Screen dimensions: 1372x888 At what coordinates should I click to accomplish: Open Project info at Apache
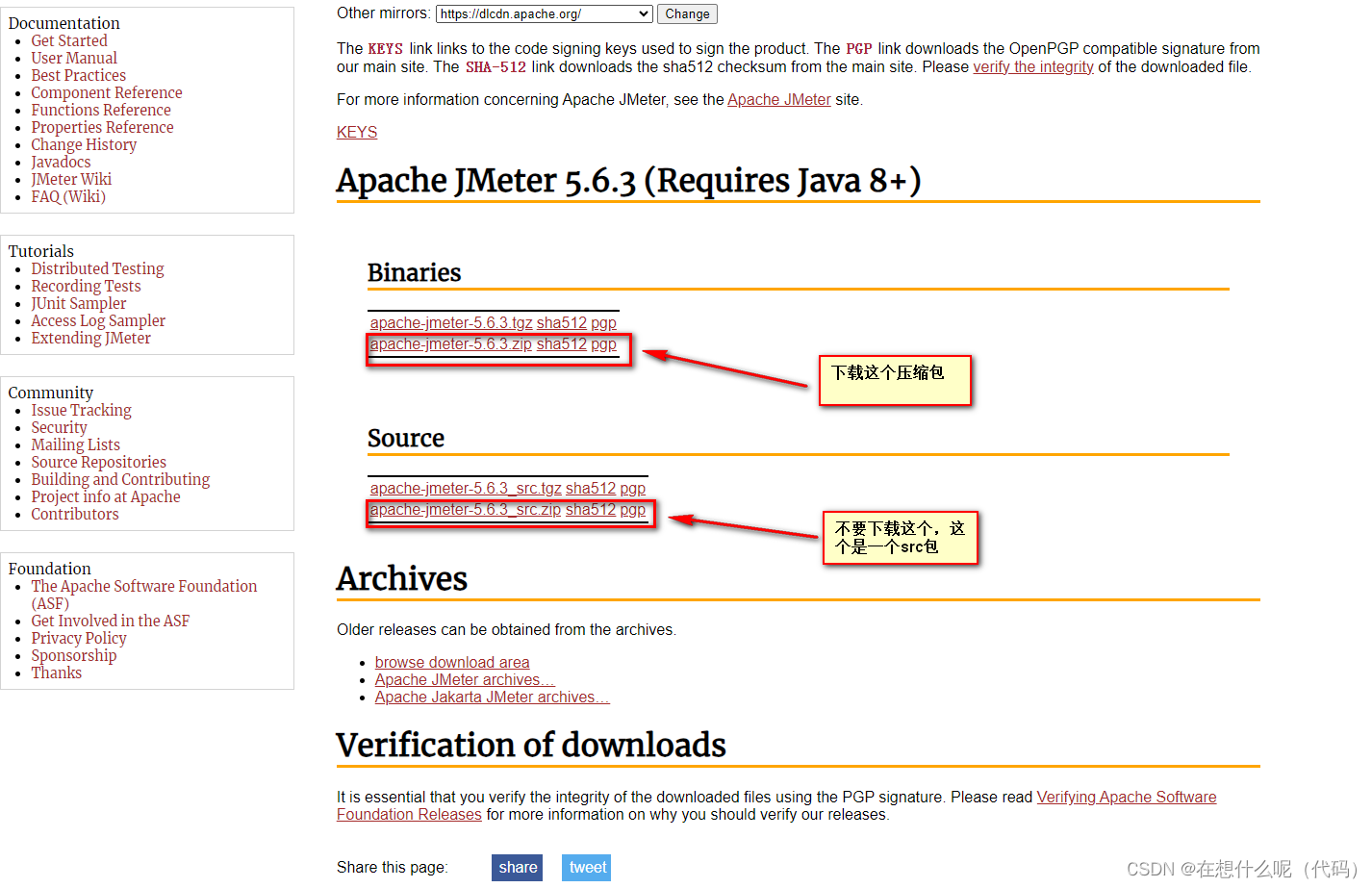pos(106,497)
